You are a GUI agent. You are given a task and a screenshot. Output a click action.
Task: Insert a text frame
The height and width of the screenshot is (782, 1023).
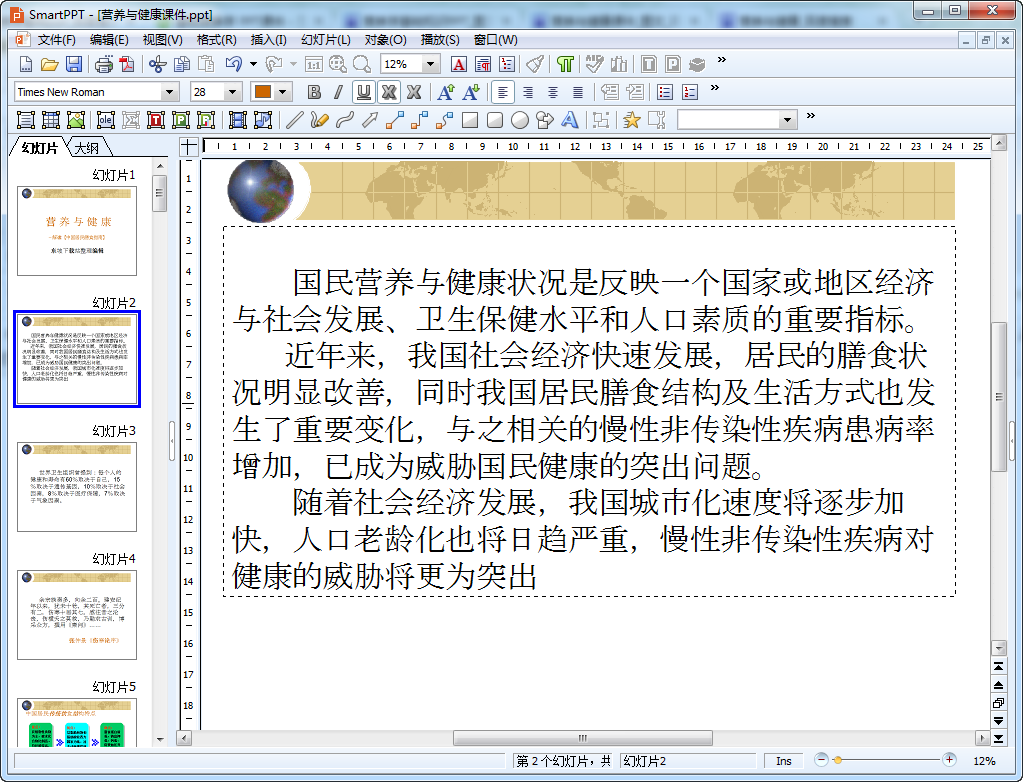[25, 120]
